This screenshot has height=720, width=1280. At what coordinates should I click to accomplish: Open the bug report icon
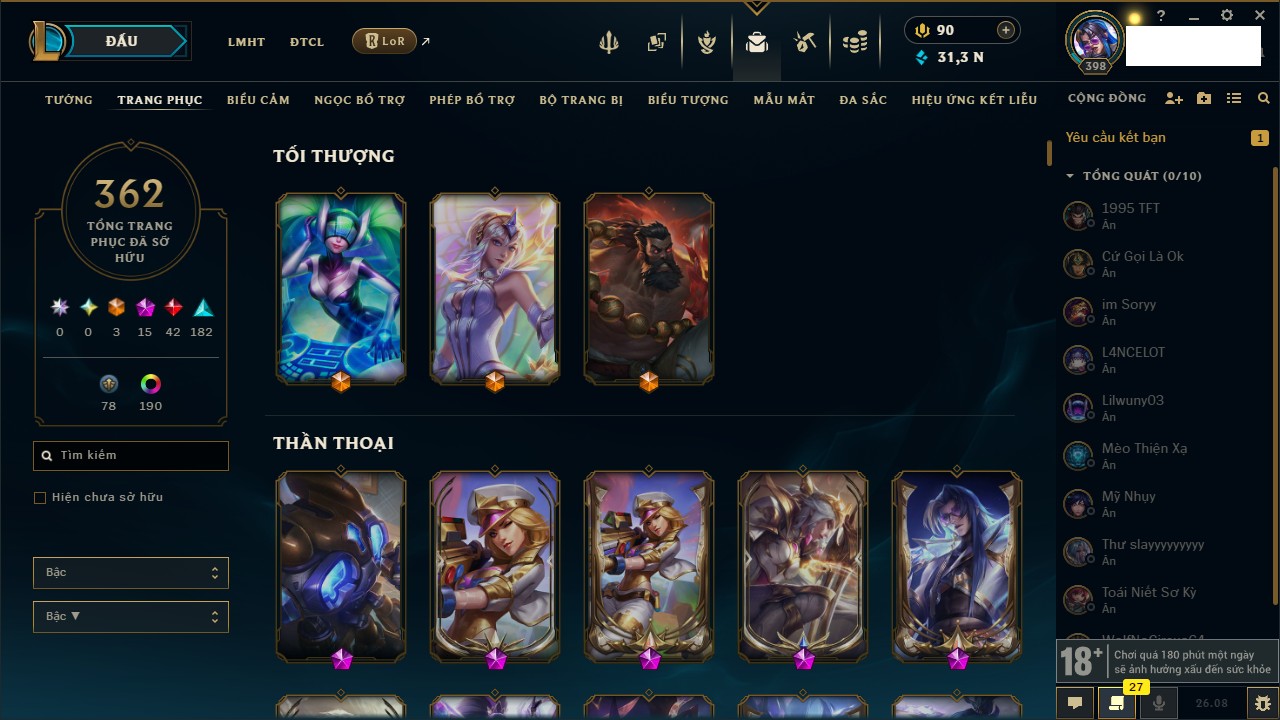coord(1263,703)
